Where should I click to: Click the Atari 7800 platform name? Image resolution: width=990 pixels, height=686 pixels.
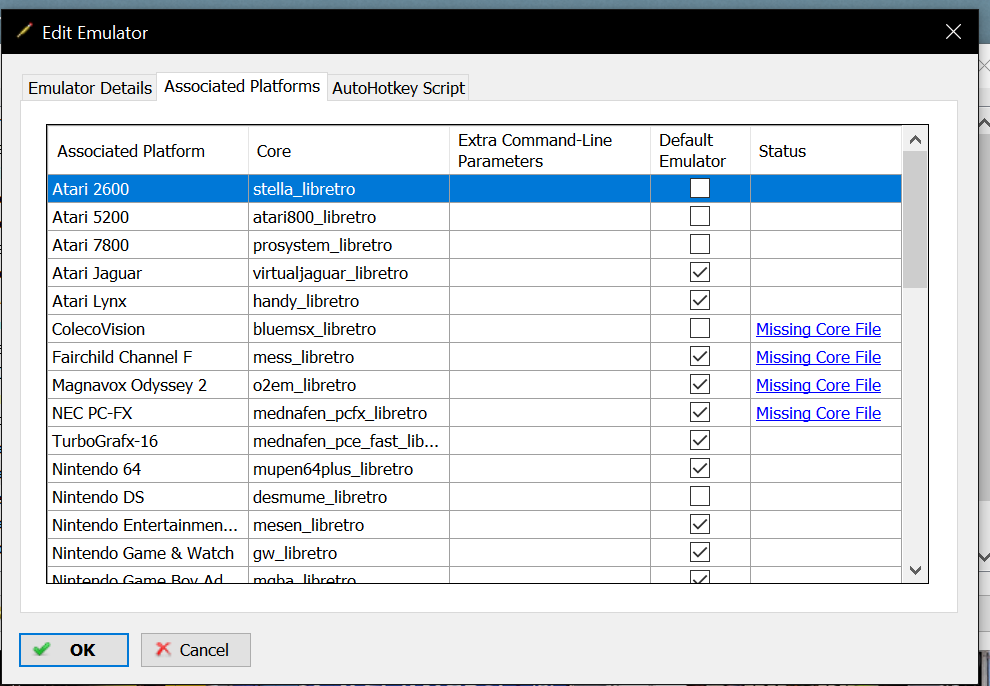[90, 245]
